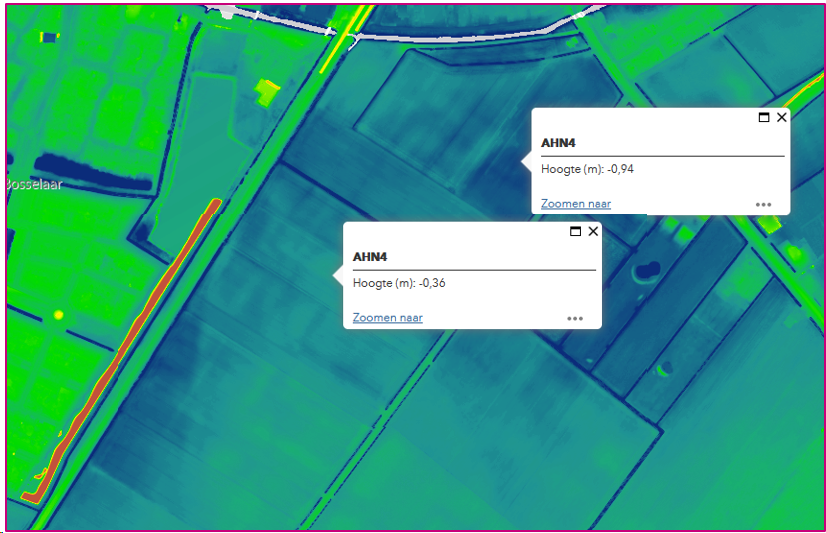Viewport: 826px width, 533px height.
Task: Select the AHN4 title above Hoogte -0,36
Action: 370,256
